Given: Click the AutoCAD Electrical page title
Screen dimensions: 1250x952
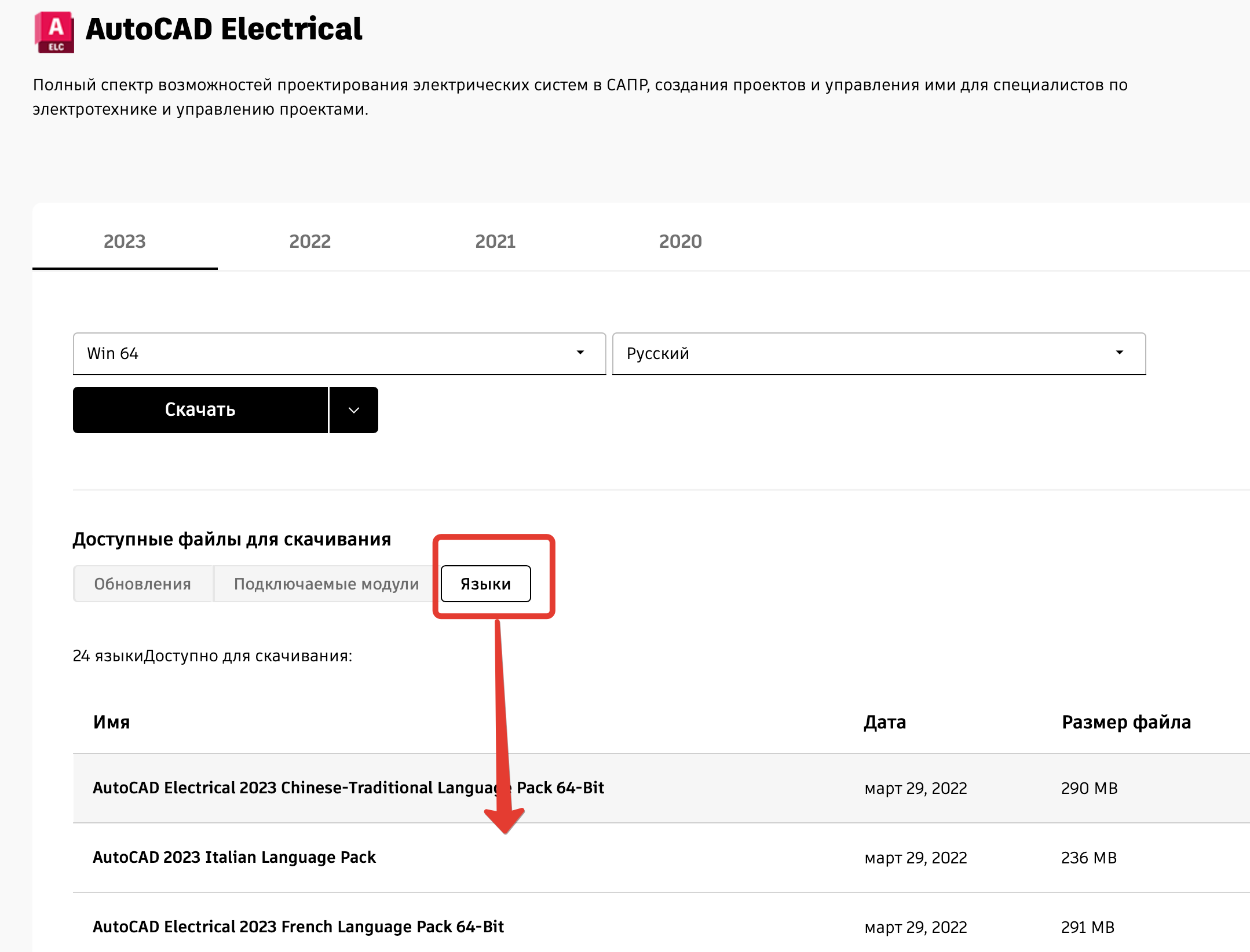Looking at the screenshot, I should click(224, 30).
